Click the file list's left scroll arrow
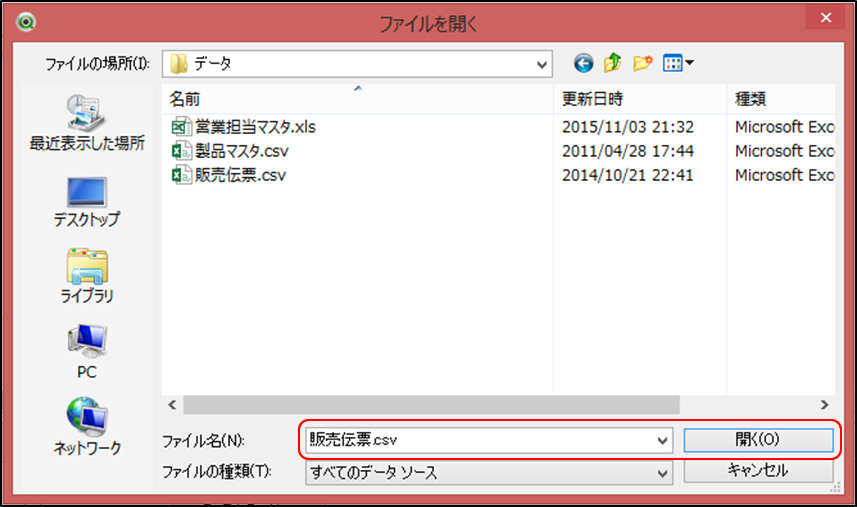Image resolution: width=857 pixels, height=507 pixels. coord(172,405)
